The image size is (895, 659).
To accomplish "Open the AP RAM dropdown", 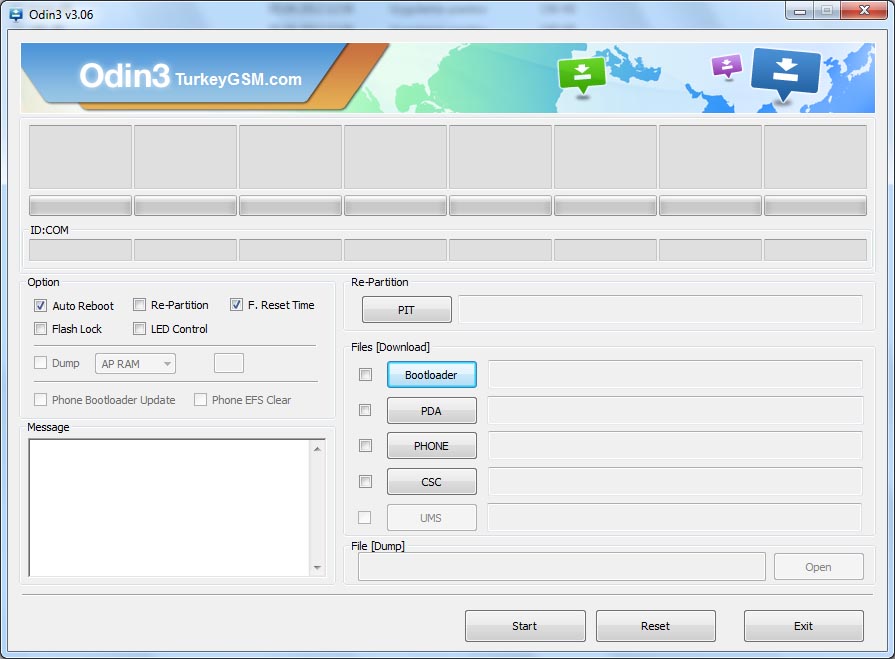I will click(x=135, y=363).
